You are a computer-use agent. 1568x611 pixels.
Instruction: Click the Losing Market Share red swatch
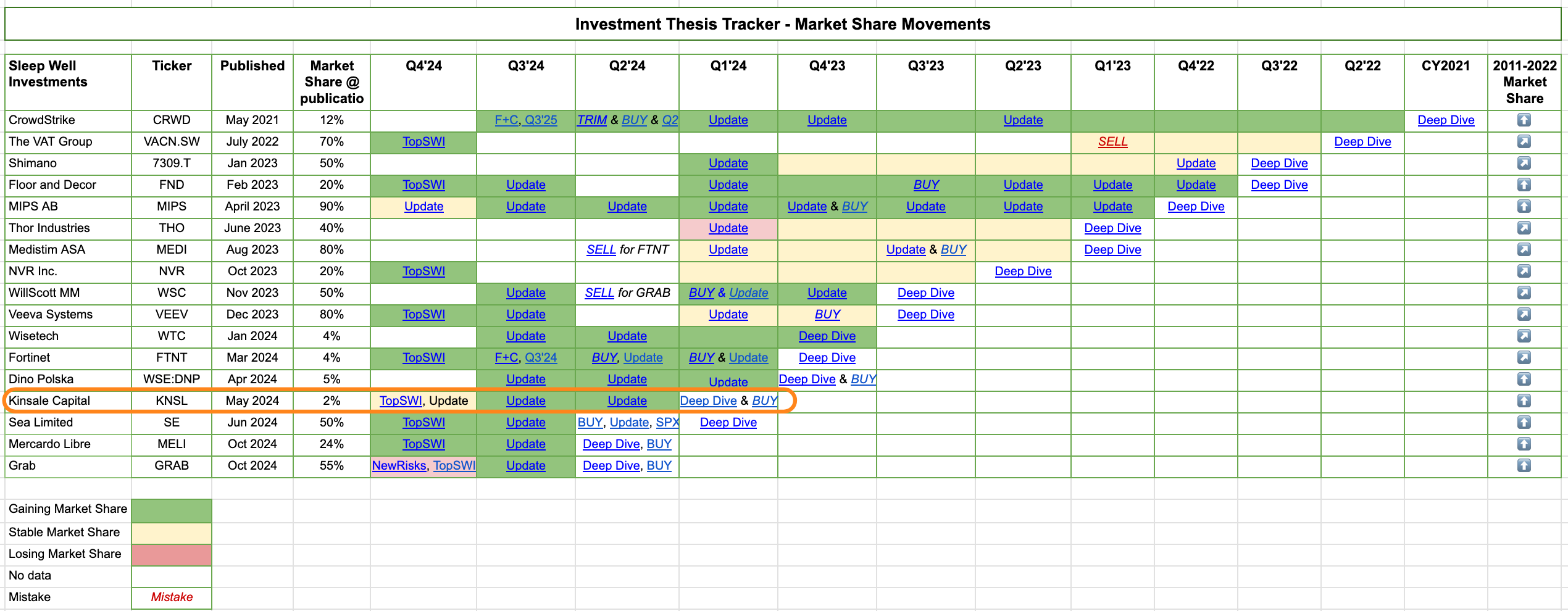[x=172, y=555]
